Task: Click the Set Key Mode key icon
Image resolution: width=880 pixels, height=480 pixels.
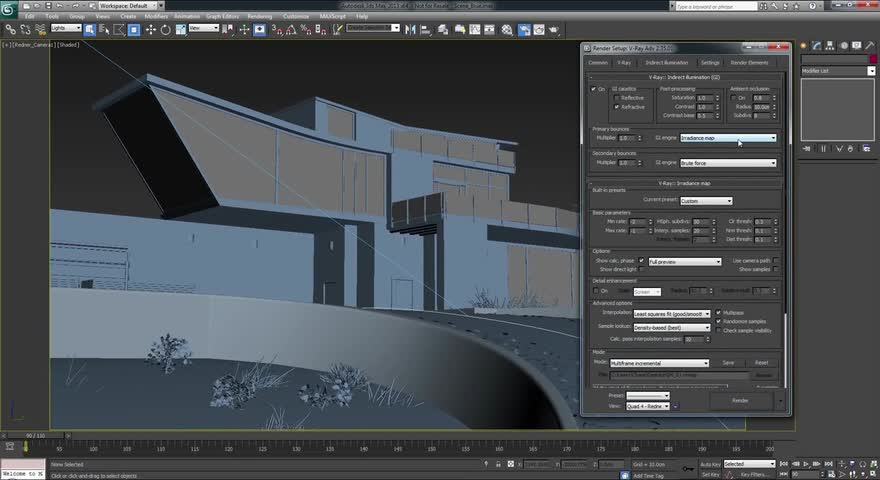Action: 687,467
